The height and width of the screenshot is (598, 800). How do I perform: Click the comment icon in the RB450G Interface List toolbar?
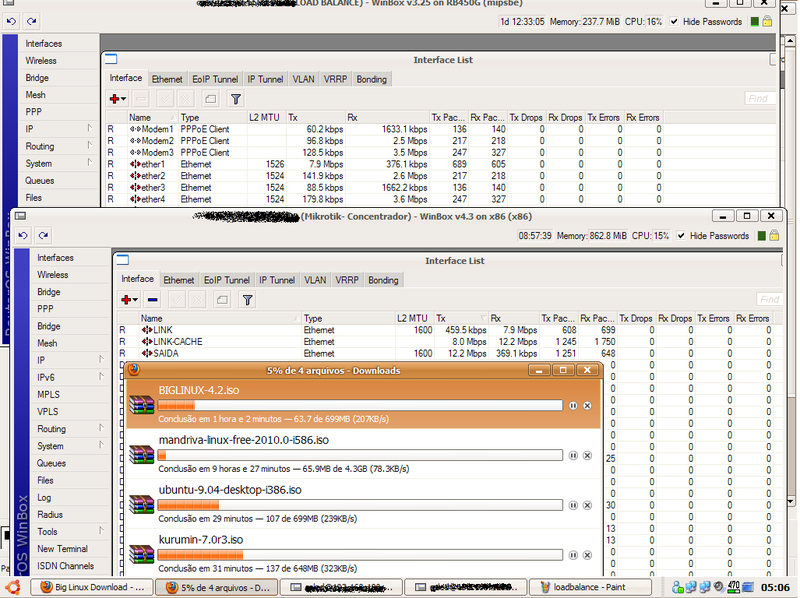pos(210,99)
